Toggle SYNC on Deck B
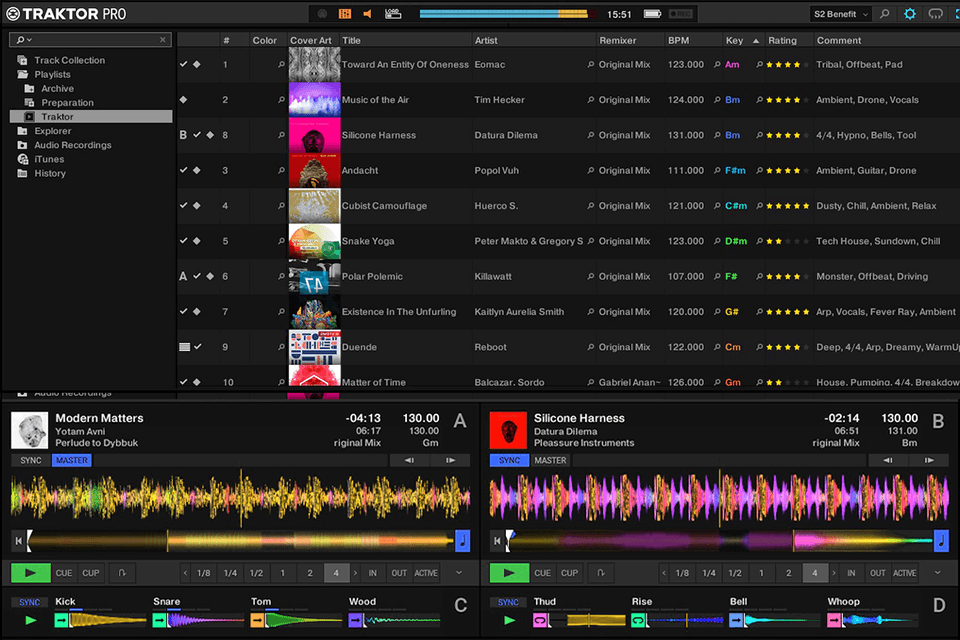Viewport: 960px width, 640px height. pos(509,460)
